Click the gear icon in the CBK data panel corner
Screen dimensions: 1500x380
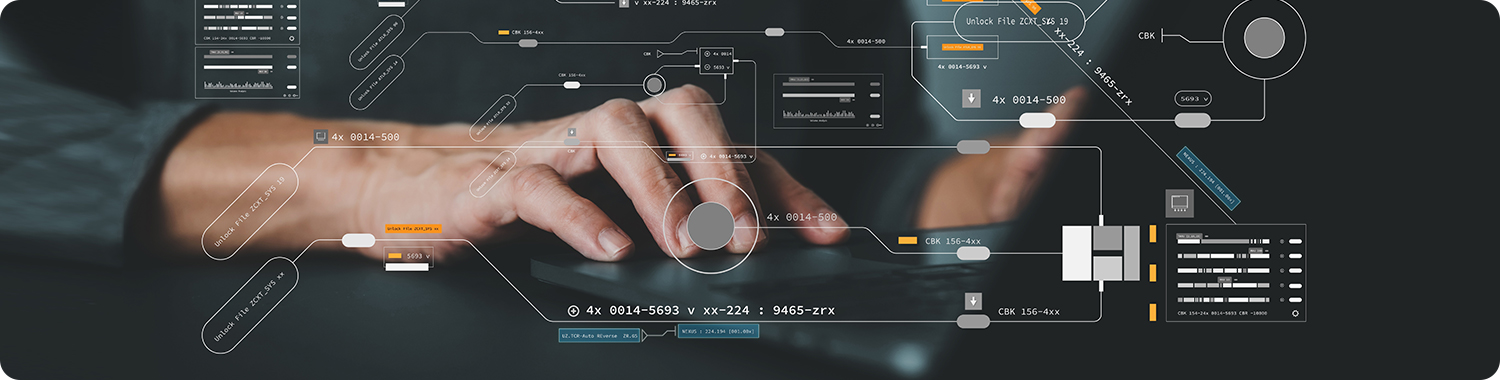click(1295, 313)
